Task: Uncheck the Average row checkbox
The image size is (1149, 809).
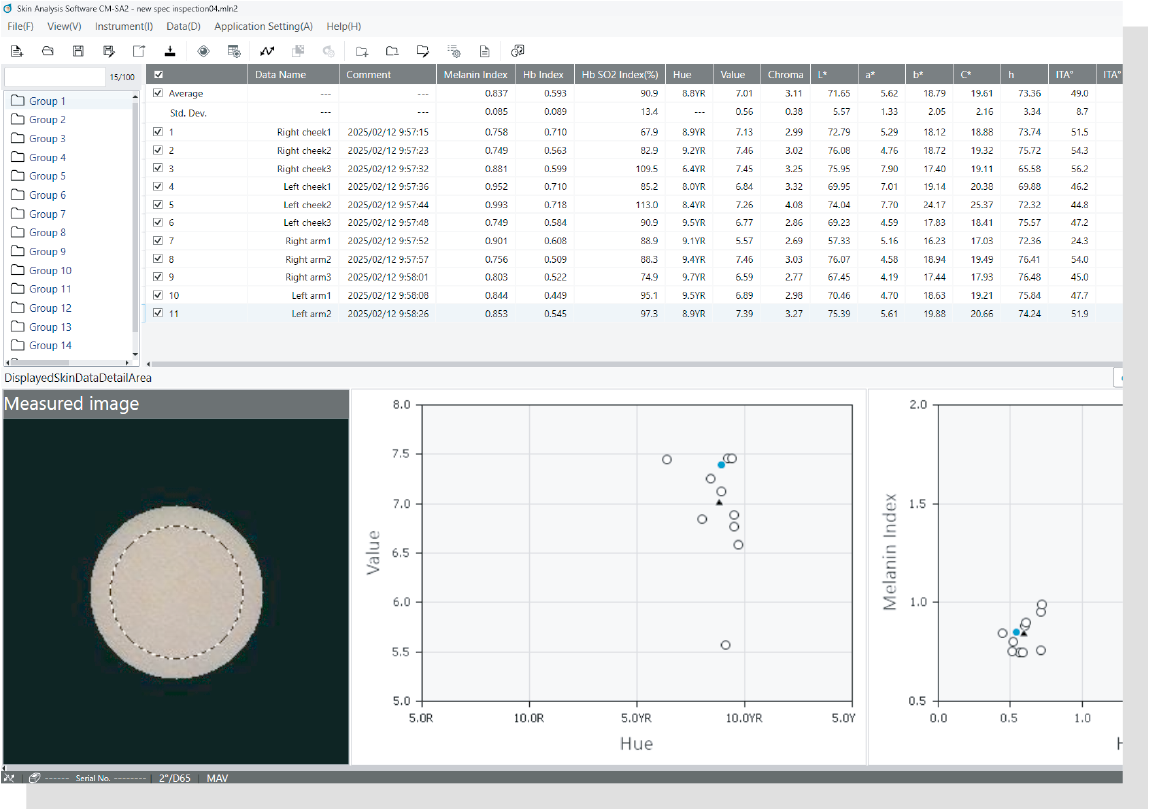Action: tap(158, 93)
